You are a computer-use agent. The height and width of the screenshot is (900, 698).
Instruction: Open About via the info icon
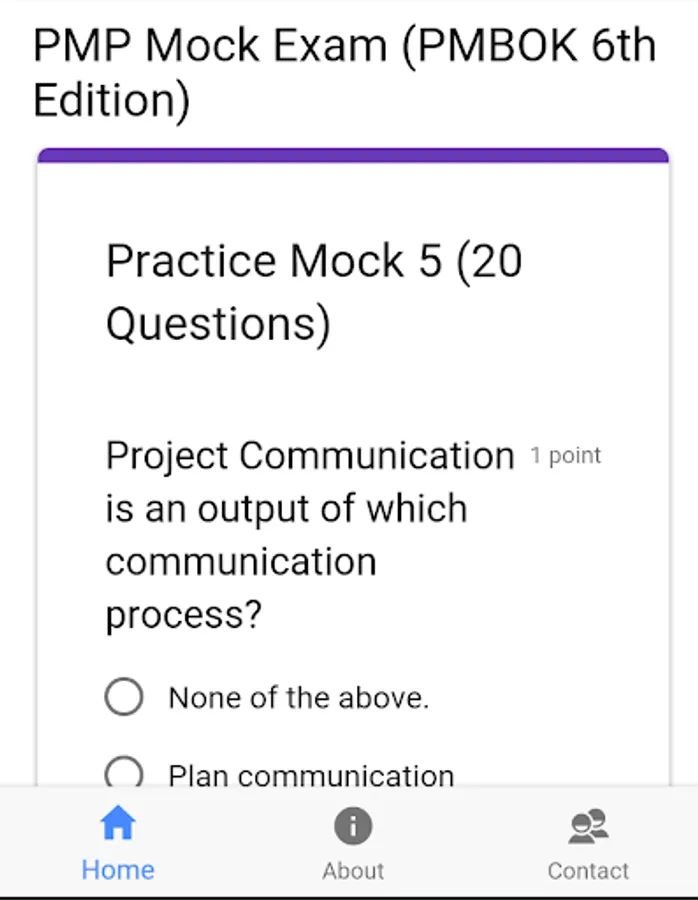point(353,826)
